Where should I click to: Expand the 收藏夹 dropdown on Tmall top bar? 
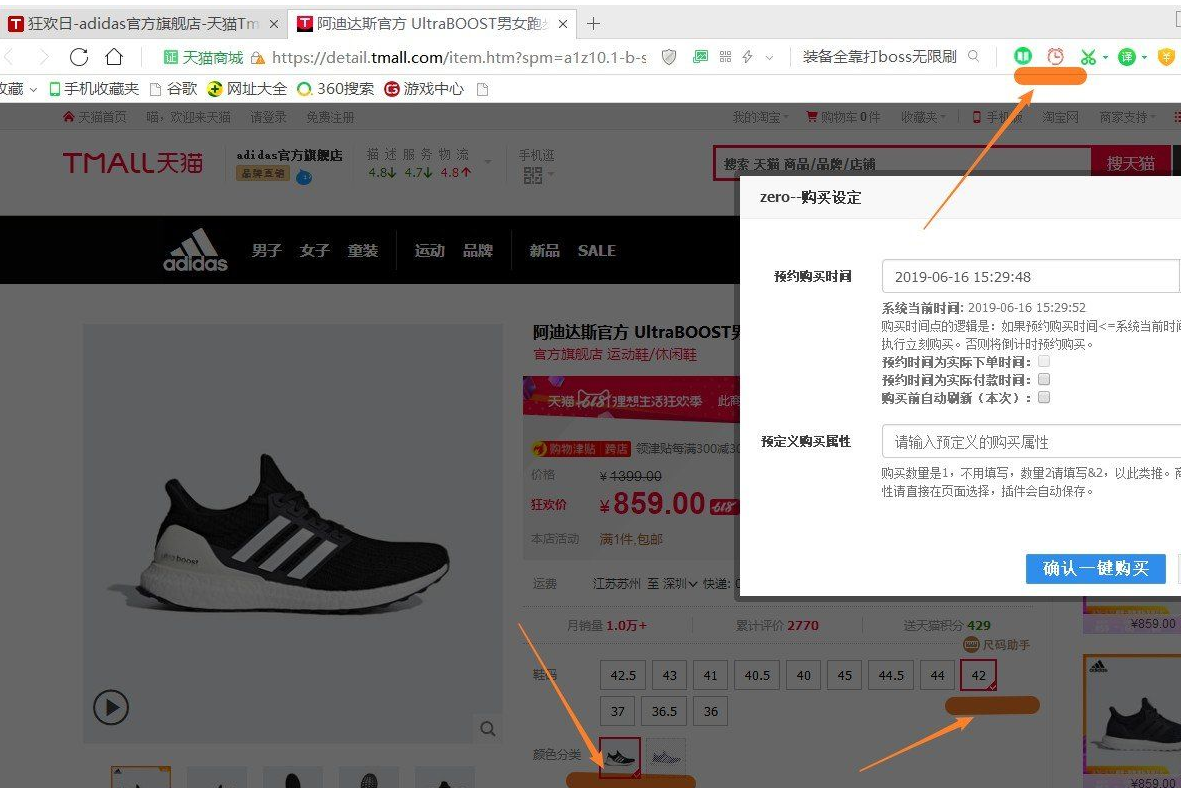click(923, 117)
